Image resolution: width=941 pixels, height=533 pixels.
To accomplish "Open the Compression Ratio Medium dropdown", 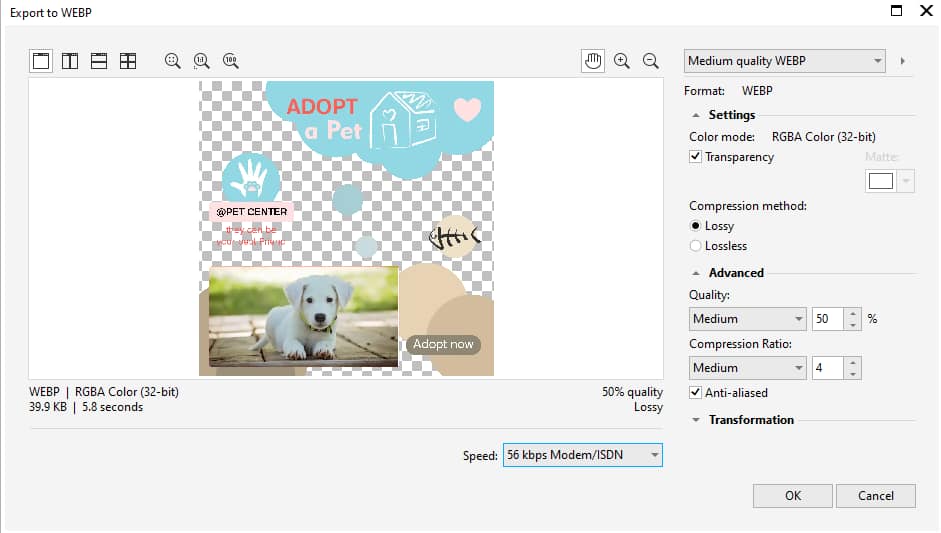I will click(748, 368).
